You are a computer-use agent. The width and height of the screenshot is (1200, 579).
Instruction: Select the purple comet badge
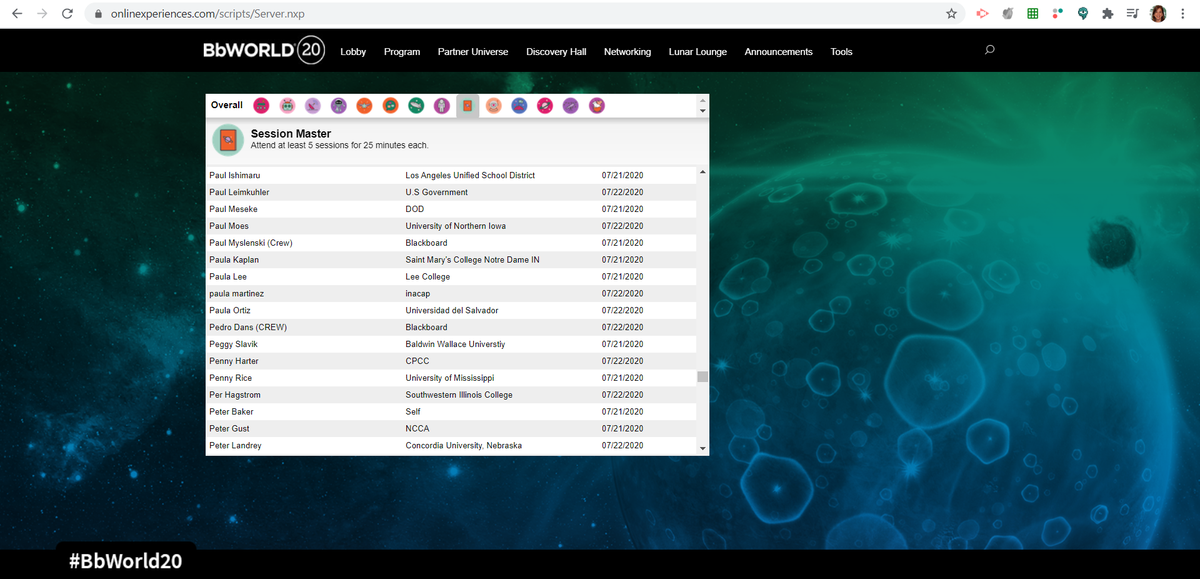point(571,105)
